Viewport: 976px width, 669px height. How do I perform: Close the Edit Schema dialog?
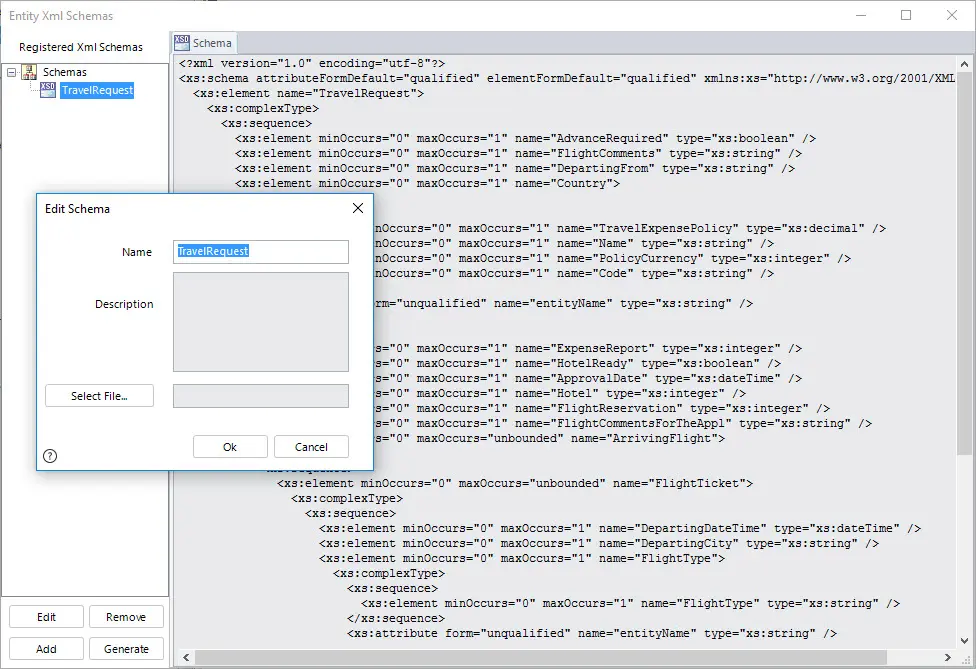click(x=358, y=208)
